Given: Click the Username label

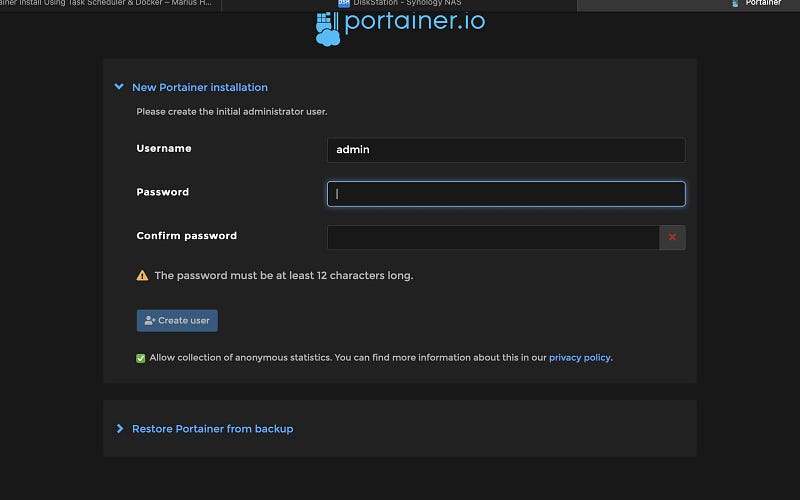Looking at the screenshot, I should pos(164,148).
